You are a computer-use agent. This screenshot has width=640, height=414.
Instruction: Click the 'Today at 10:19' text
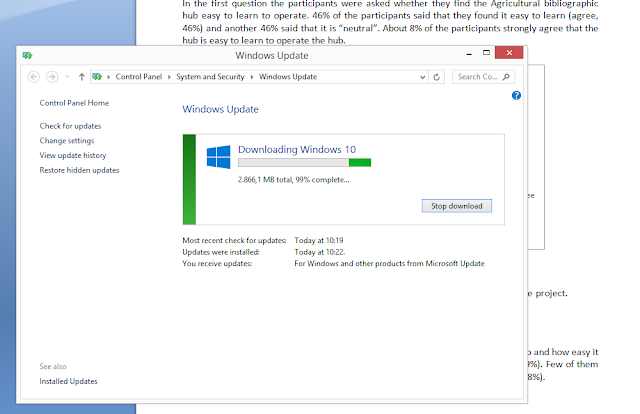coord(319,240)
